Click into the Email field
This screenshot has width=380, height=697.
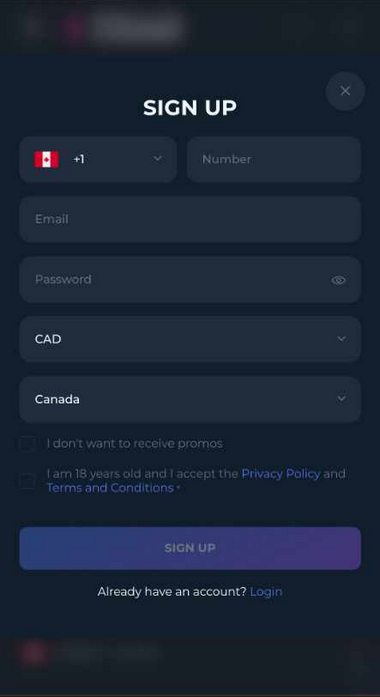tap(190, 219)
